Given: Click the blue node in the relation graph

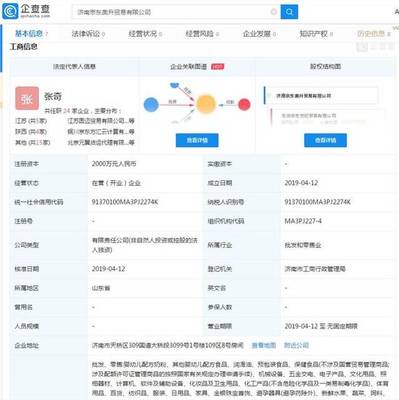Looking at the screenshot, I should pyautogui.click(x=151, y=105).
